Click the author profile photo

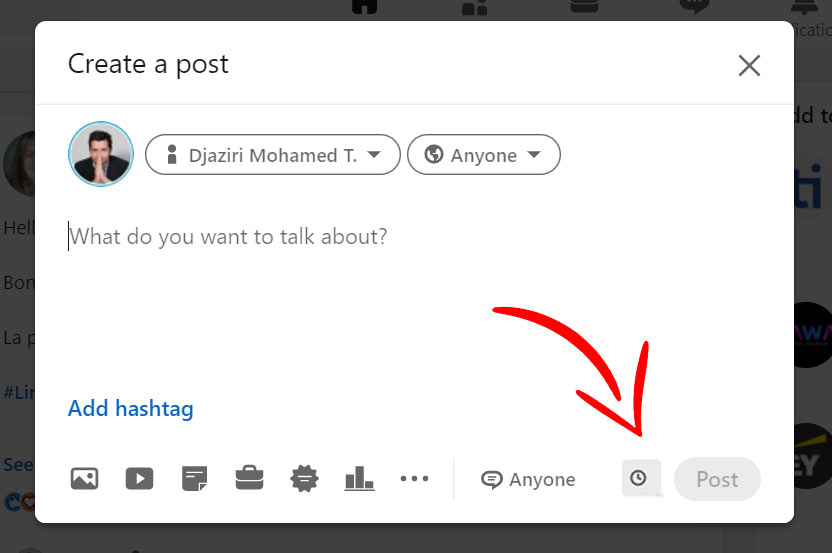[x=100, y=155]
